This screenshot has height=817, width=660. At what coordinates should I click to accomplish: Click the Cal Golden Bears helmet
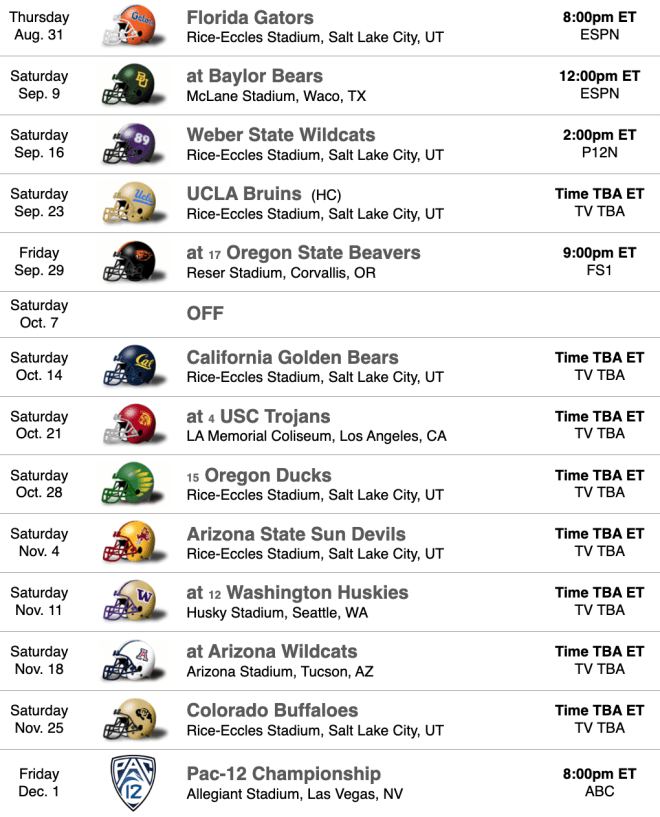coord(133,365)
